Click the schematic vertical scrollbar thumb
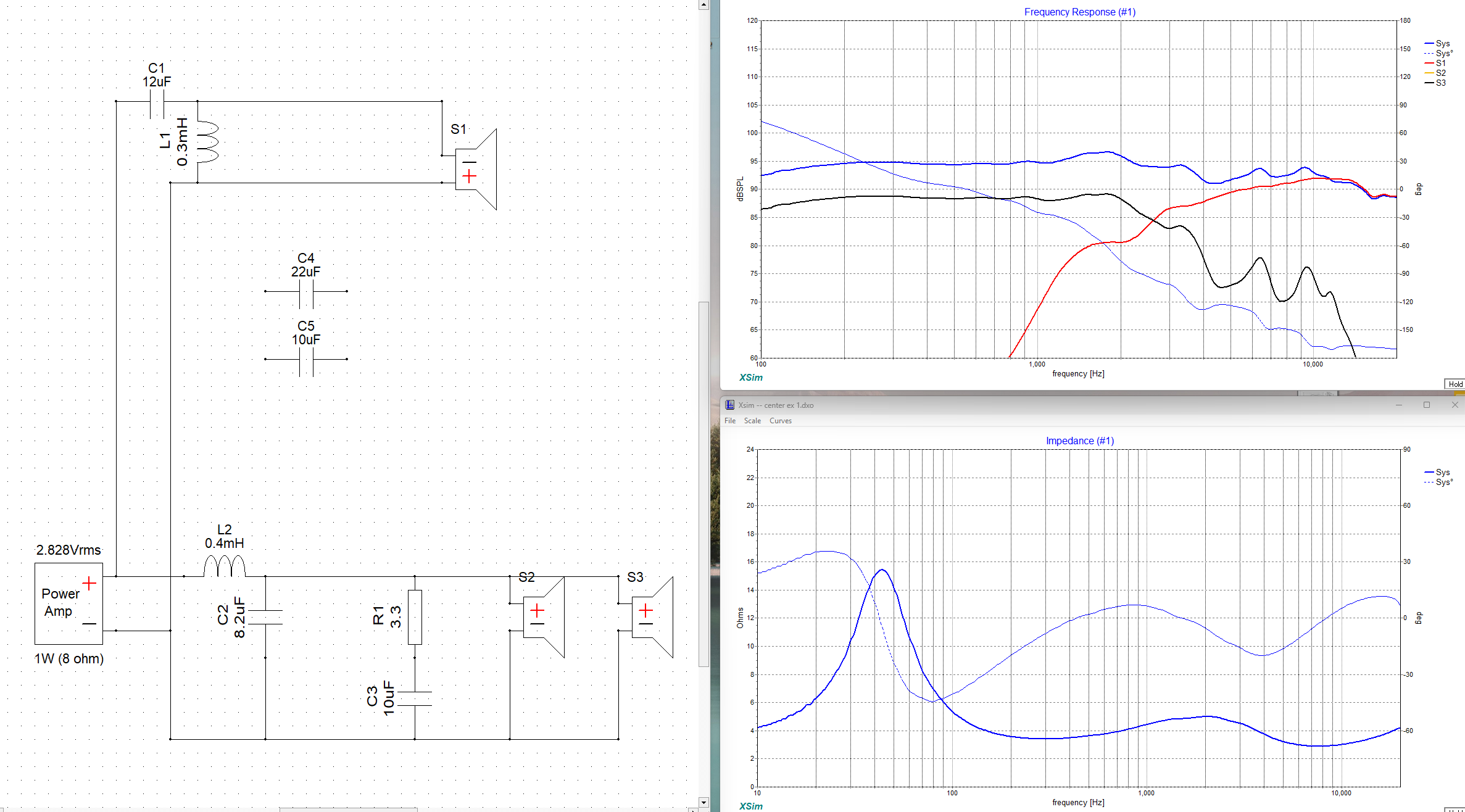 click(x=703, y=484)
